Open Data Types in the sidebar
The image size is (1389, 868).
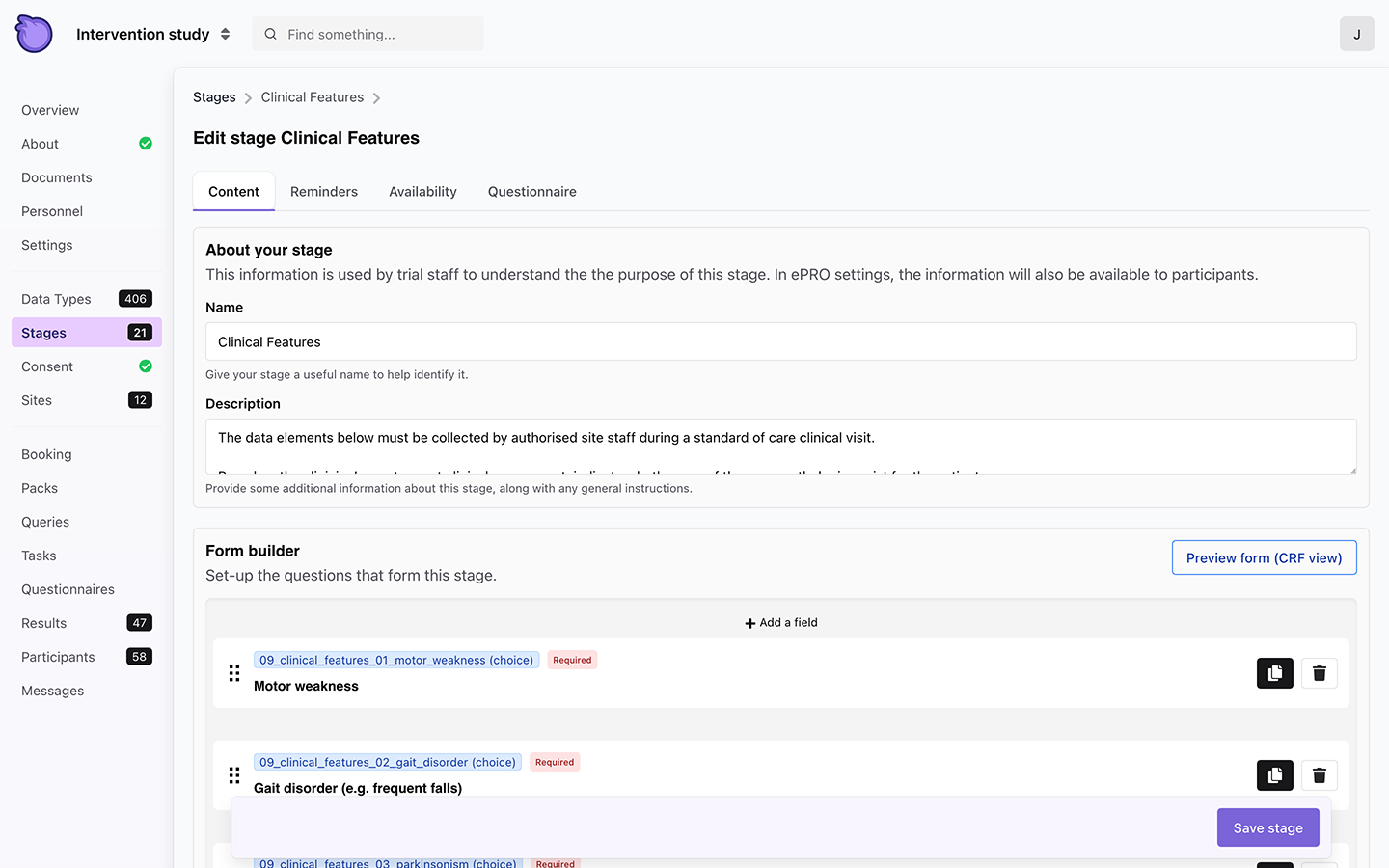(x=56, y=299)
